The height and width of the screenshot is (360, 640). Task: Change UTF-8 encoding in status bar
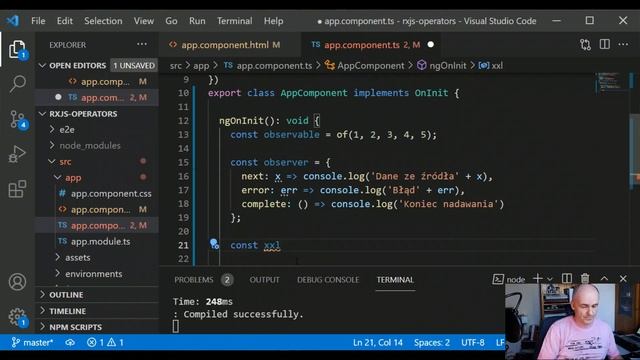(x=473, y=342)
